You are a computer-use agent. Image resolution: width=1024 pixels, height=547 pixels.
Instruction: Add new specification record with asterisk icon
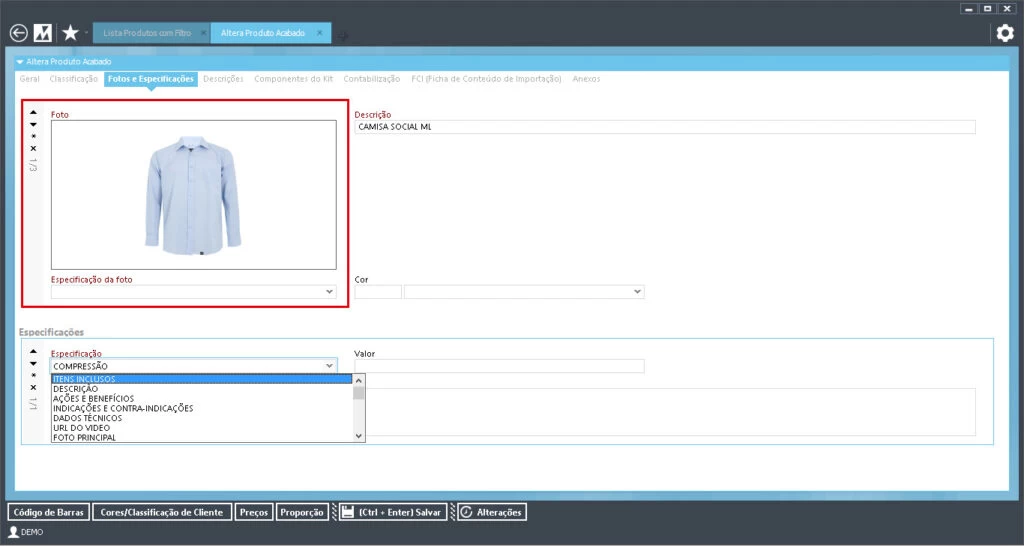pos(33,375)
